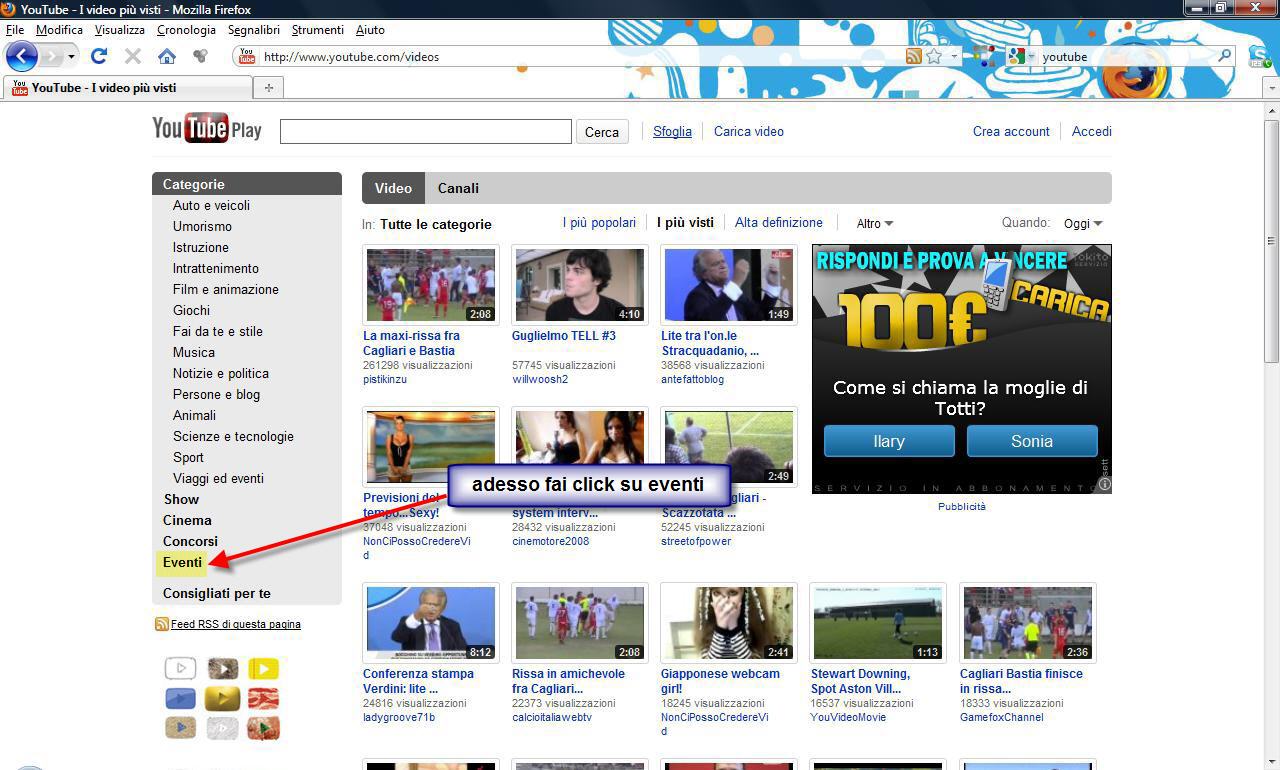Open the File menu

click(15, 30)
